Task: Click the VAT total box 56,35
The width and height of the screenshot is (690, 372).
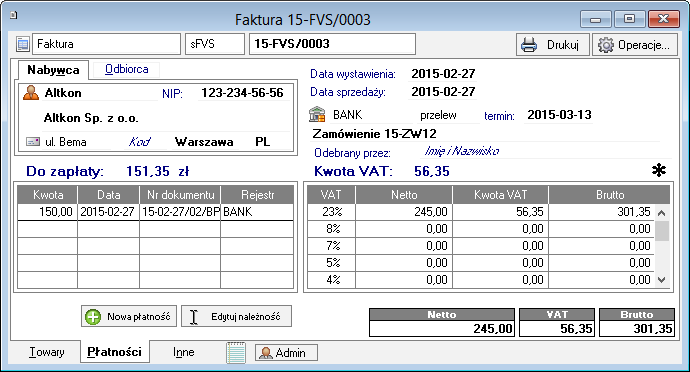Action: coord(557,328)
